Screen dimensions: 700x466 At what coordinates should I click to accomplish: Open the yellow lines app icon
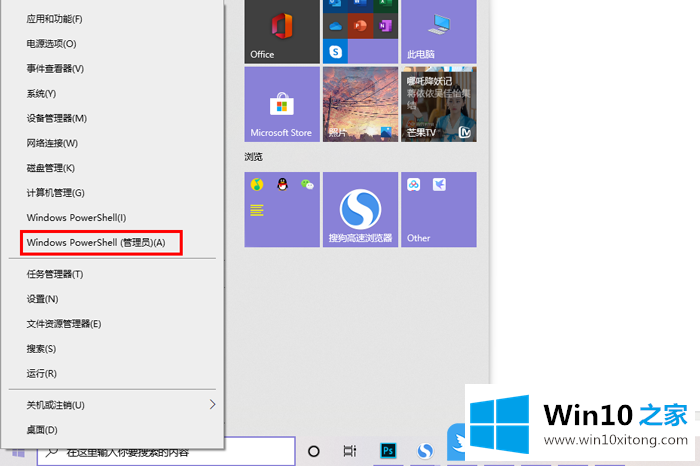tap(257, 210)
